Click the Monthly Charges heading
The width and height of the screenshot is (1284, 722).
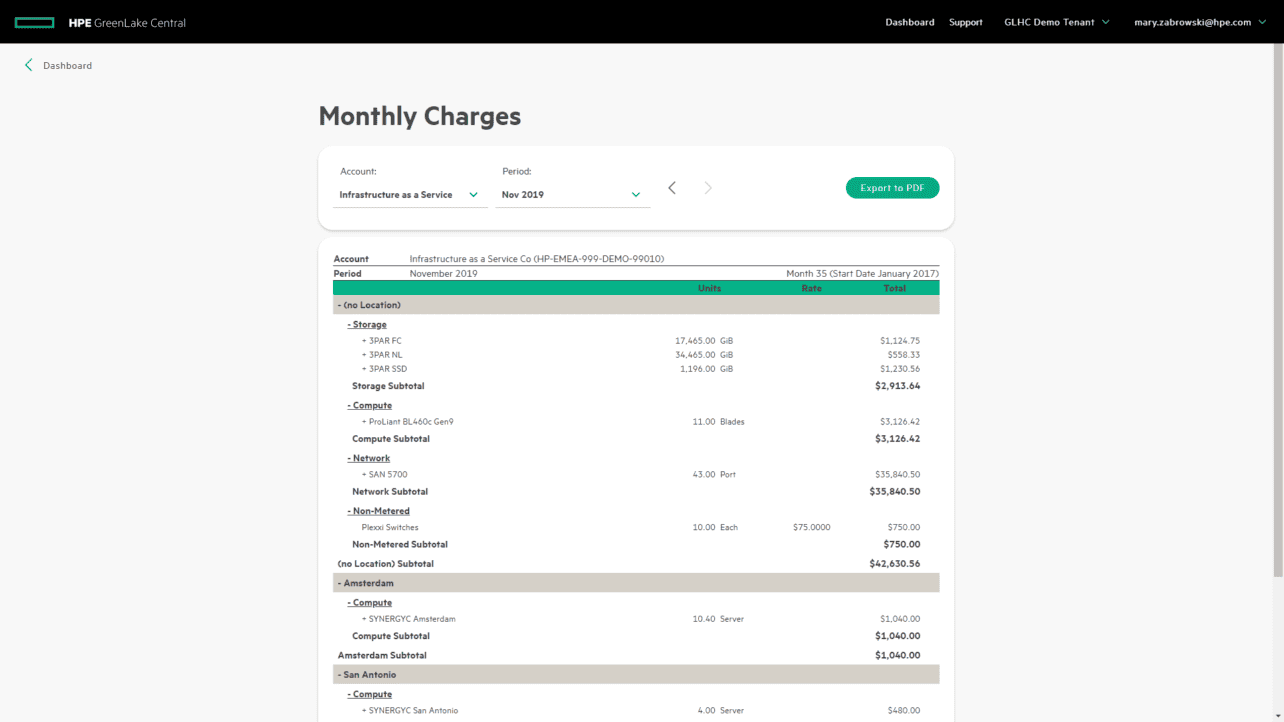pyautogui.click(x=420, y=116)
